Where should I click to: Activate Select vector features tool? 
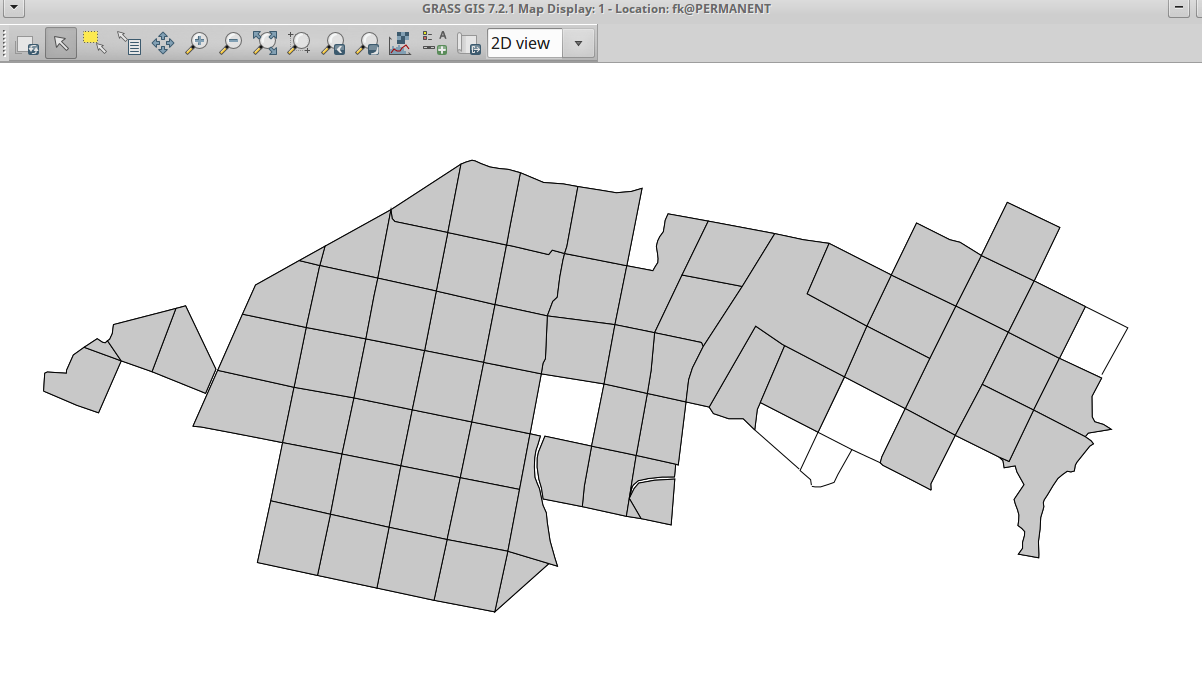pos(95,43)
